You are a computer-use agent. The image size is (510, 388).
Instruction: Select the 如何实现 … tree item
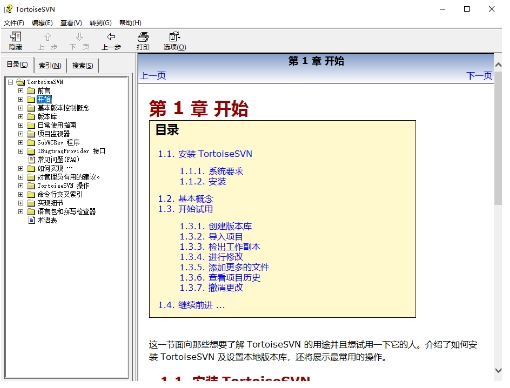(55, 168)
